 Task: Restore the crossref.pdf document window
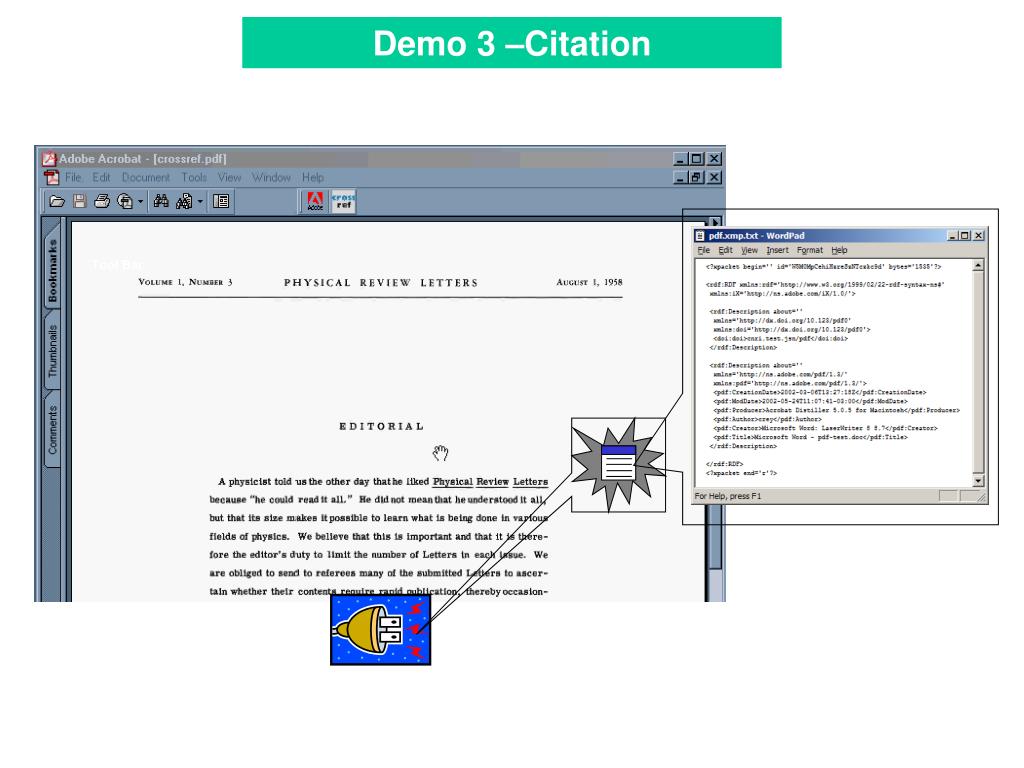(697, 178)
